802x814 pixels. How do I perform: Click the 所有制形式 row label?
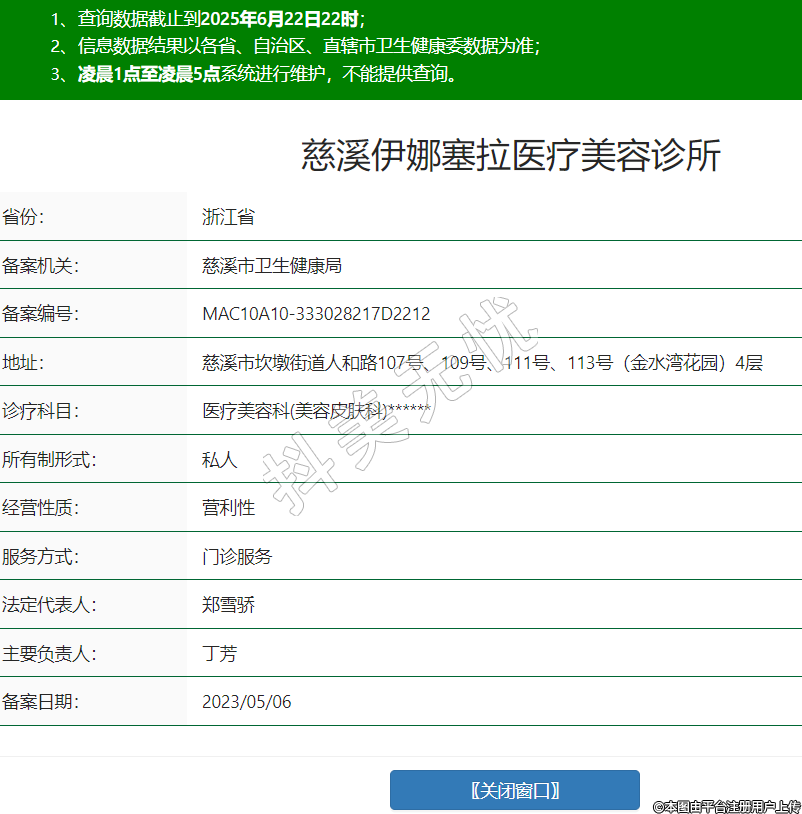(48, 459)
